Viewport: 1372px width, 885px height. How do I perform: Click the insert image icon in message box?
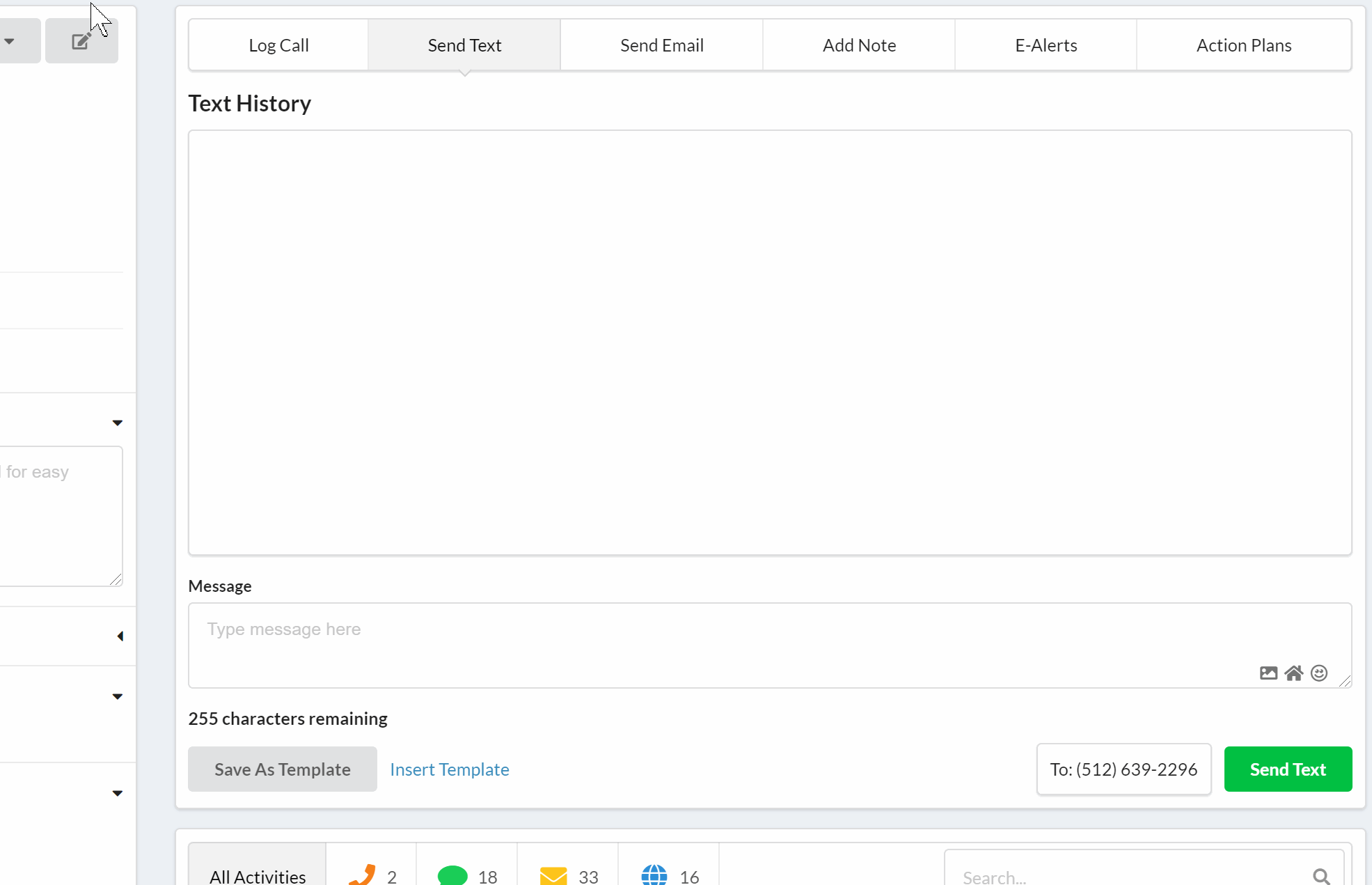click(x=1268, y=673)
